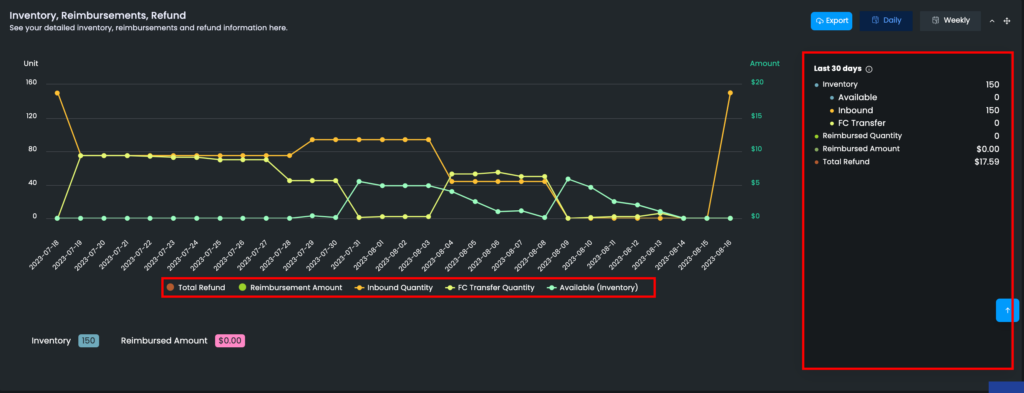Click the 2023-08-04 date label on the axis
The image size is (1024, 393).
pyautogui.click(x=438, y=255)
